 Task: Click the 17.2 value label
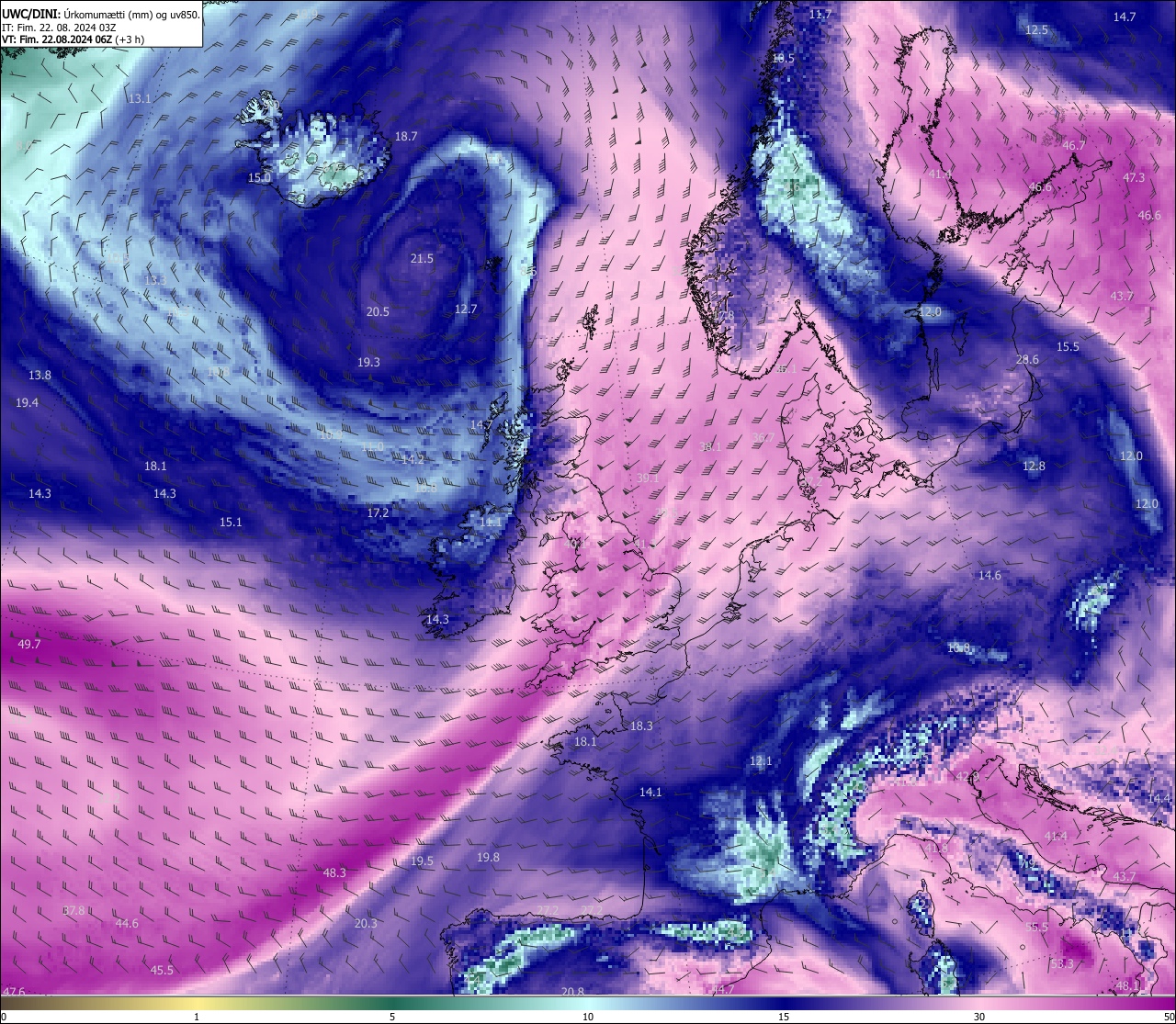(378, 513)
